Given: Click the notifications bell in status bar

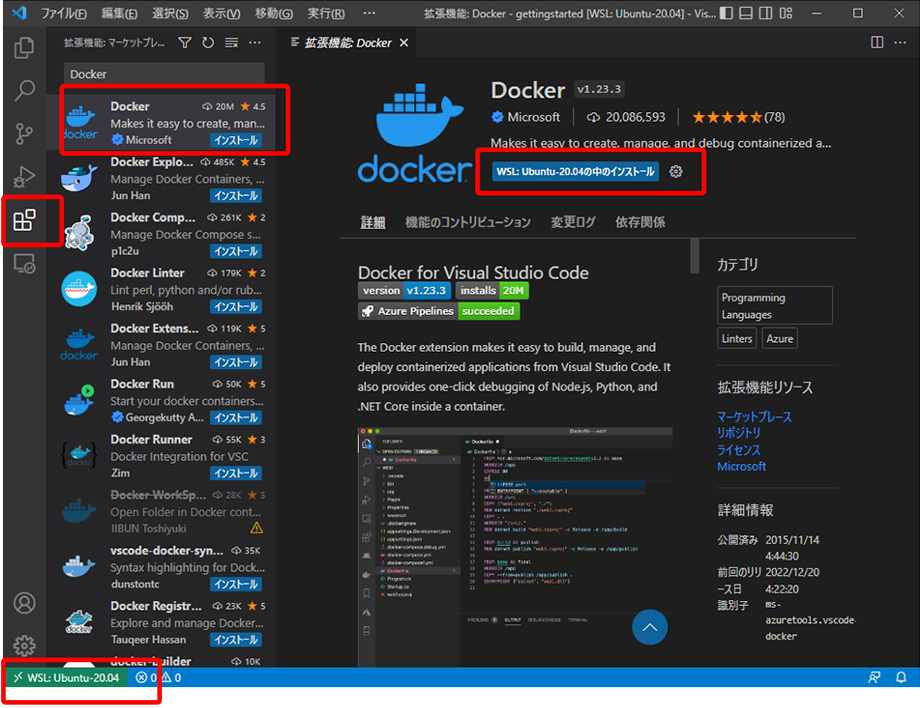Looking at the screenshot, I should pyautogui.click(x=901, y=677).
